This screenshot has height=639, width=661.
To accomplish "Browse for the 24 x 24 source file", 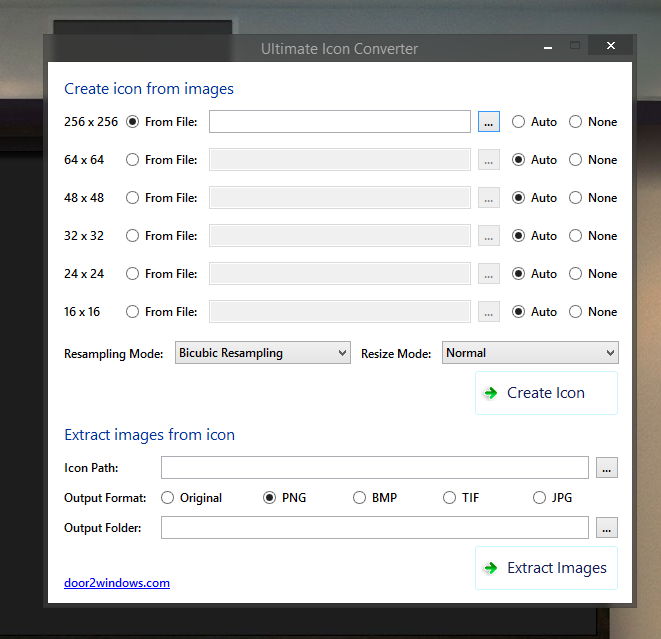I will (489, 274).
